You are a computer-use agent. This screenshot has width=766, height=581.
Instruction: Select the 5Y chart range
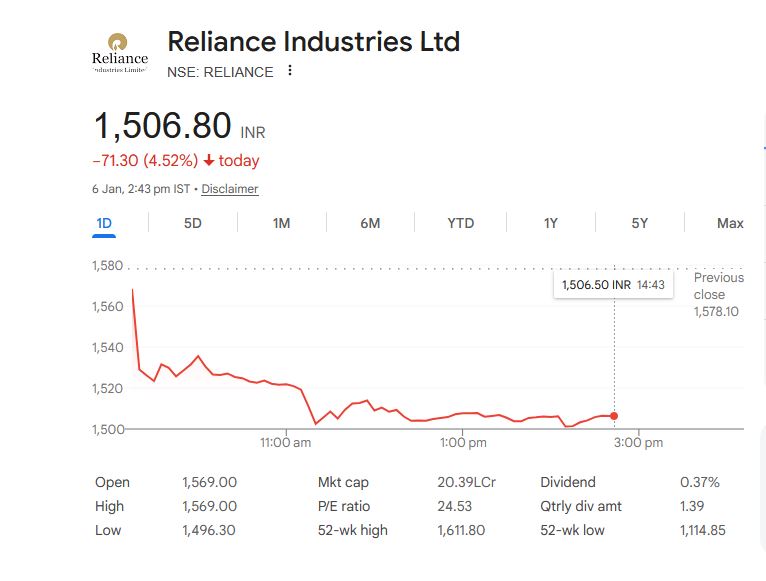(640, 223)
